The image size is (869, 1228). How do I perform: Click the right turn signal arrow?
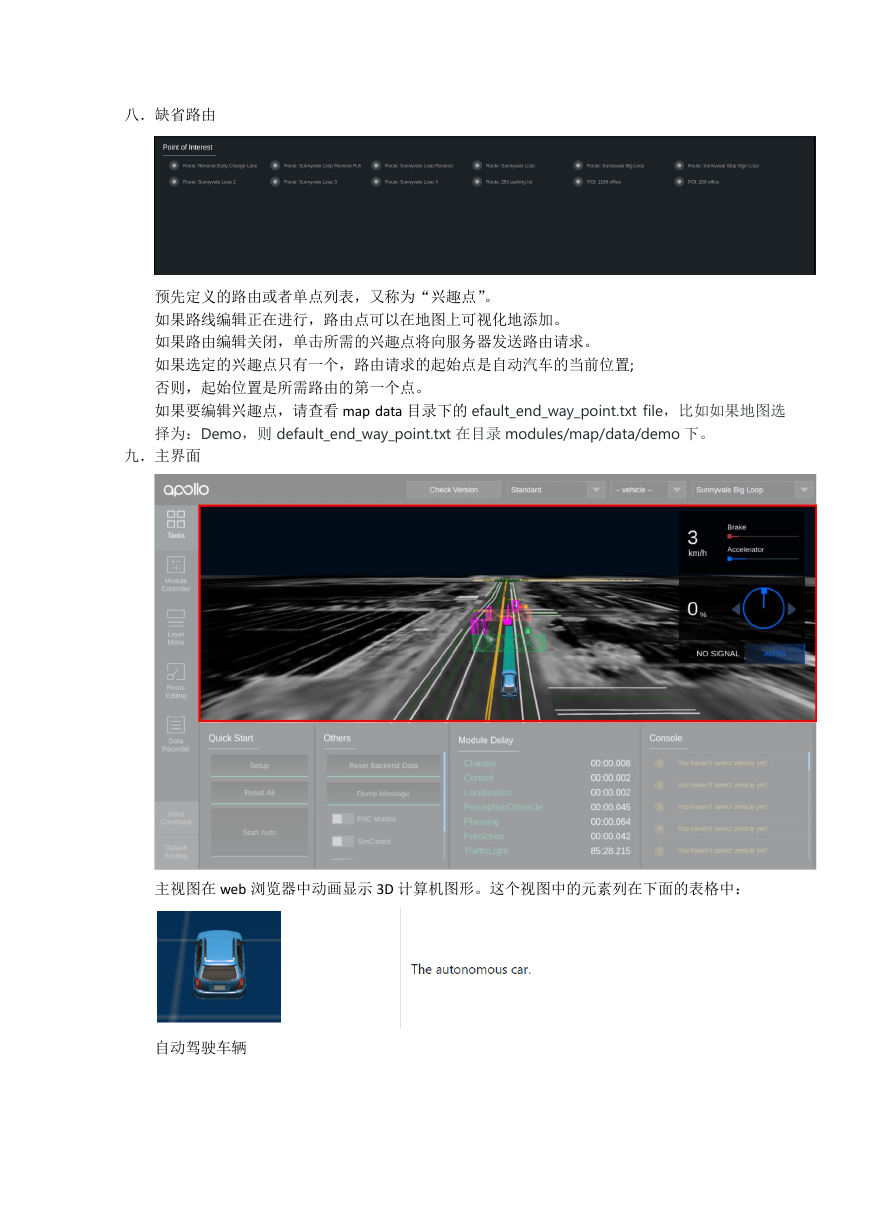coord(792,609)
